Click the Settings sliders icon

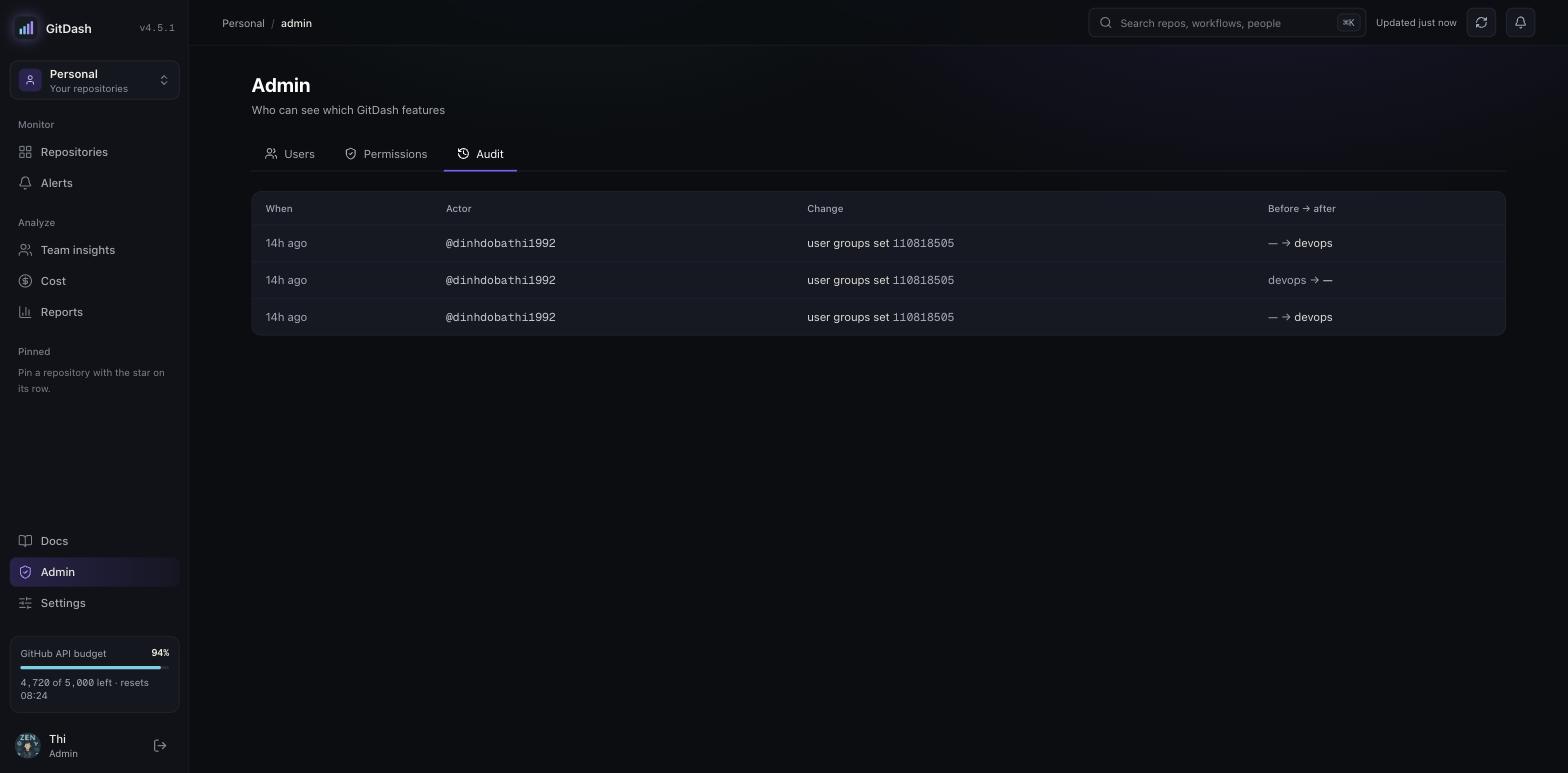pos(25,603)
